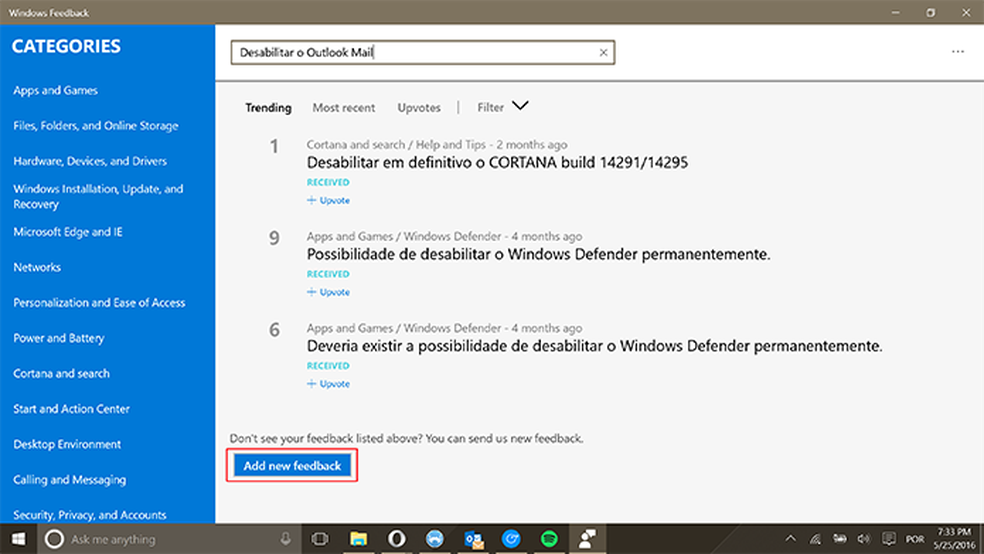This screenshot has height=554, width=984.
Task: Open the network tray icon
Action: pos(815,539)
